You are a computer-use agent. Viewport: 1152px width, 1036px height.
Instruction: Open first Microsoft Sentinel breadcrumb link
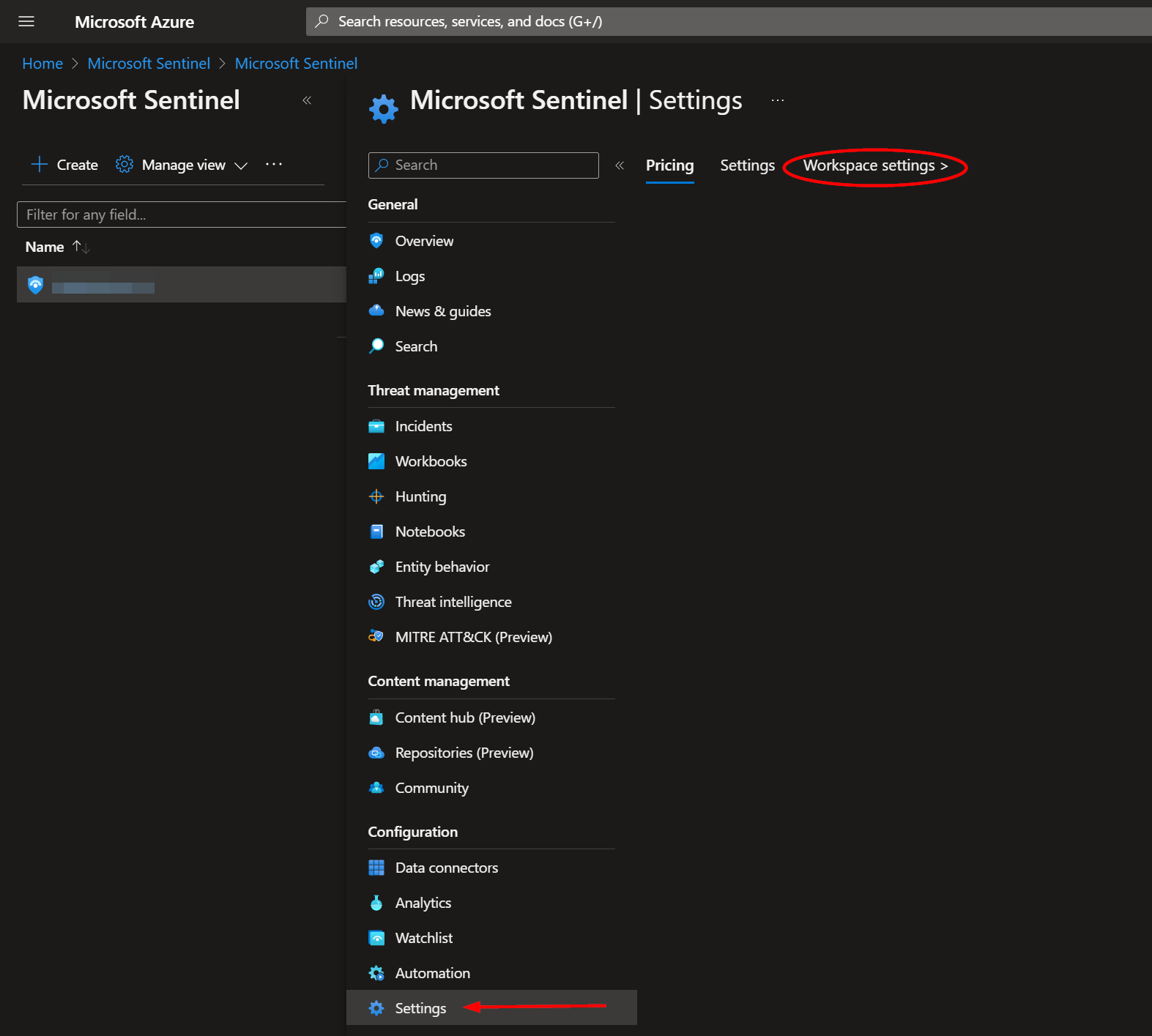click(149, 64)
